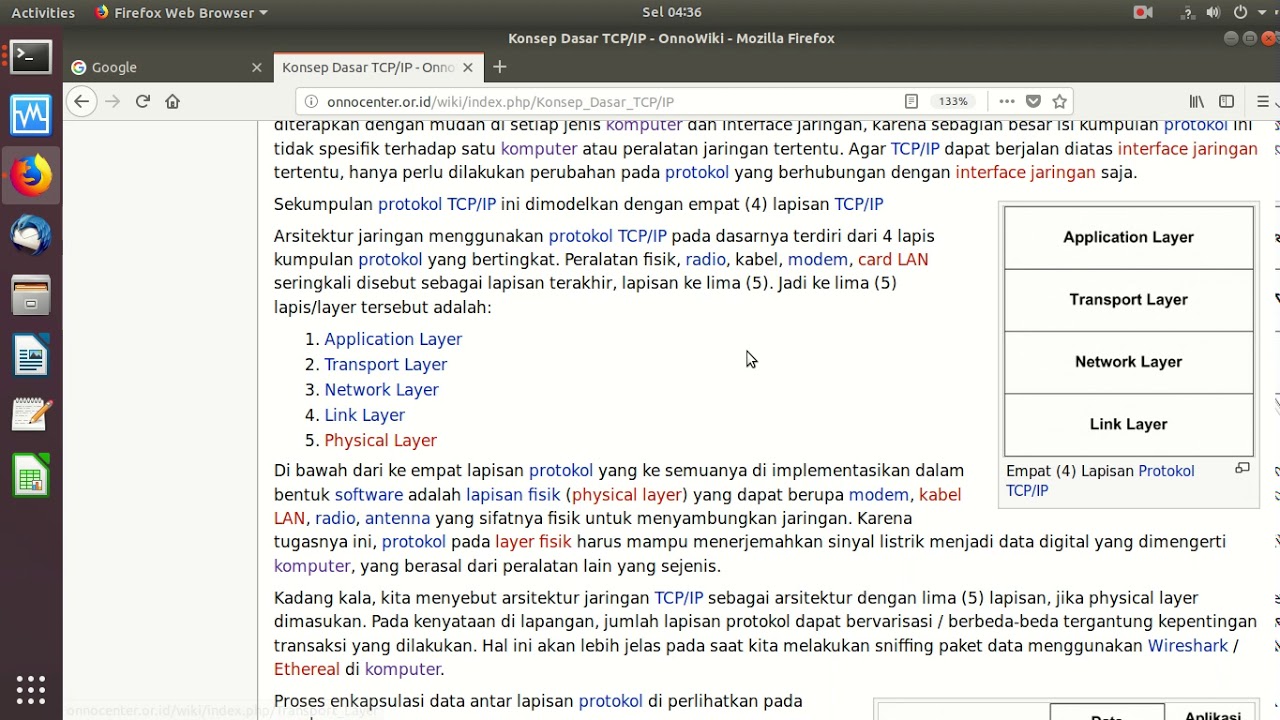Open the software link
Screen dimensions: 1280x720
[369, 495]
